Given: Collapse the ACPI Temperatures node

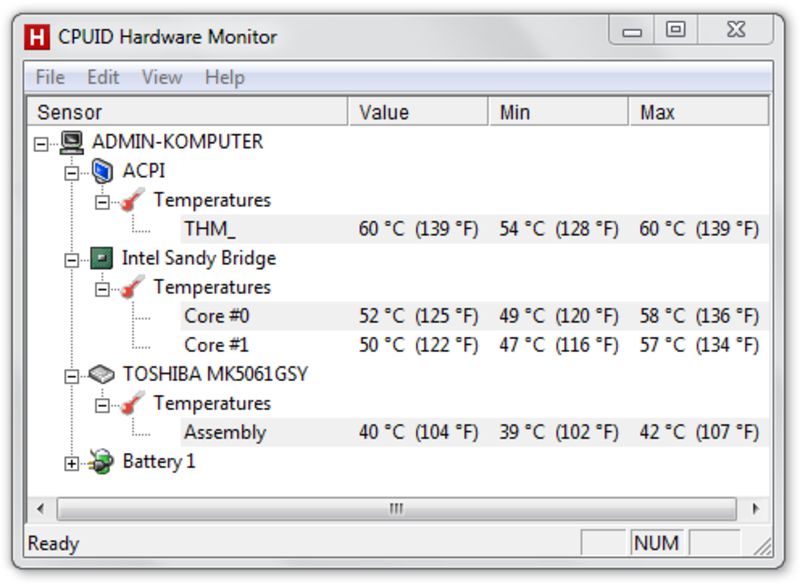Looking at the screenshot, I should [102, 202].
